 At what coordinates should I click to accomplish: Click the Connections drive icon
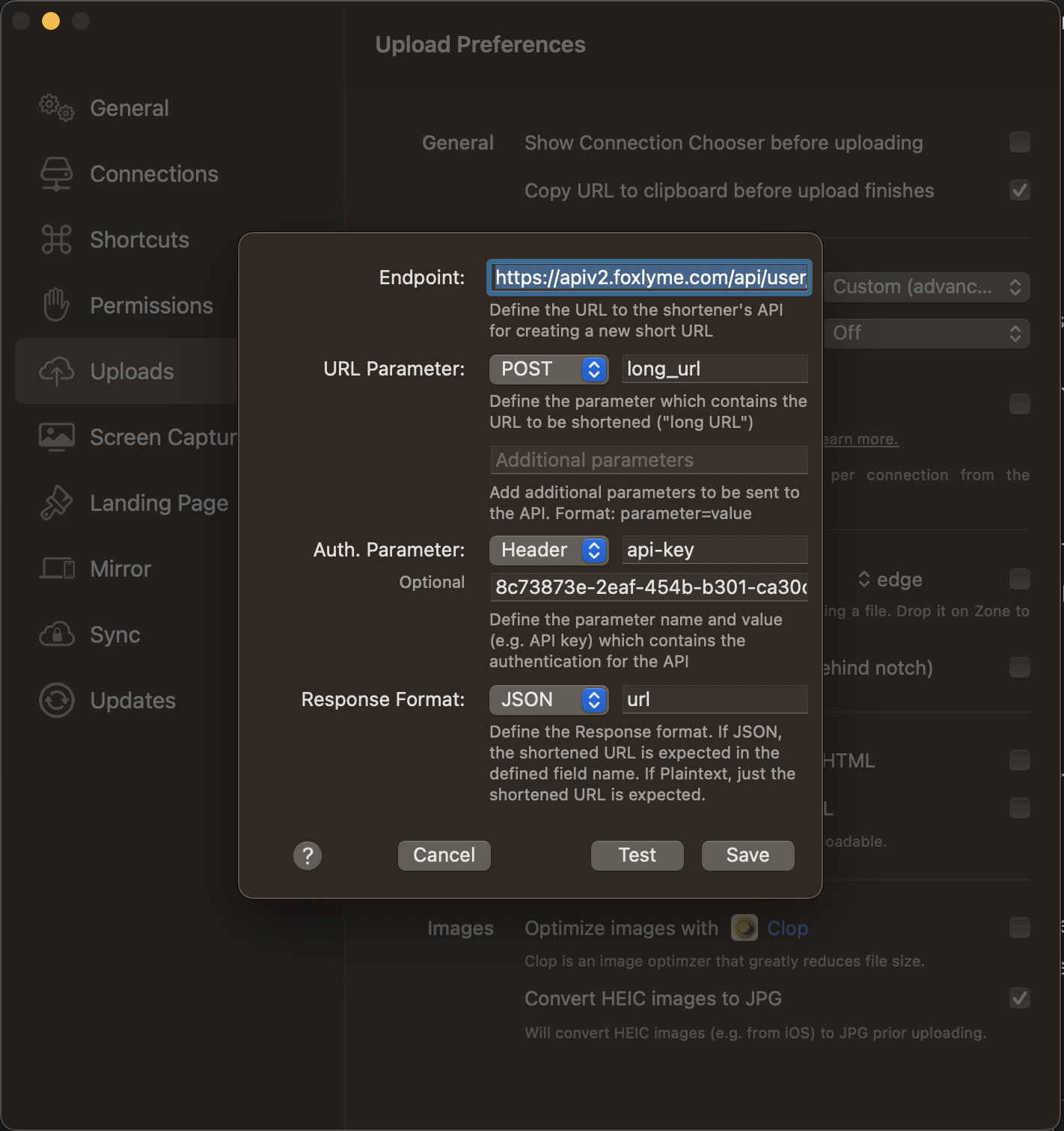(57, 174)
